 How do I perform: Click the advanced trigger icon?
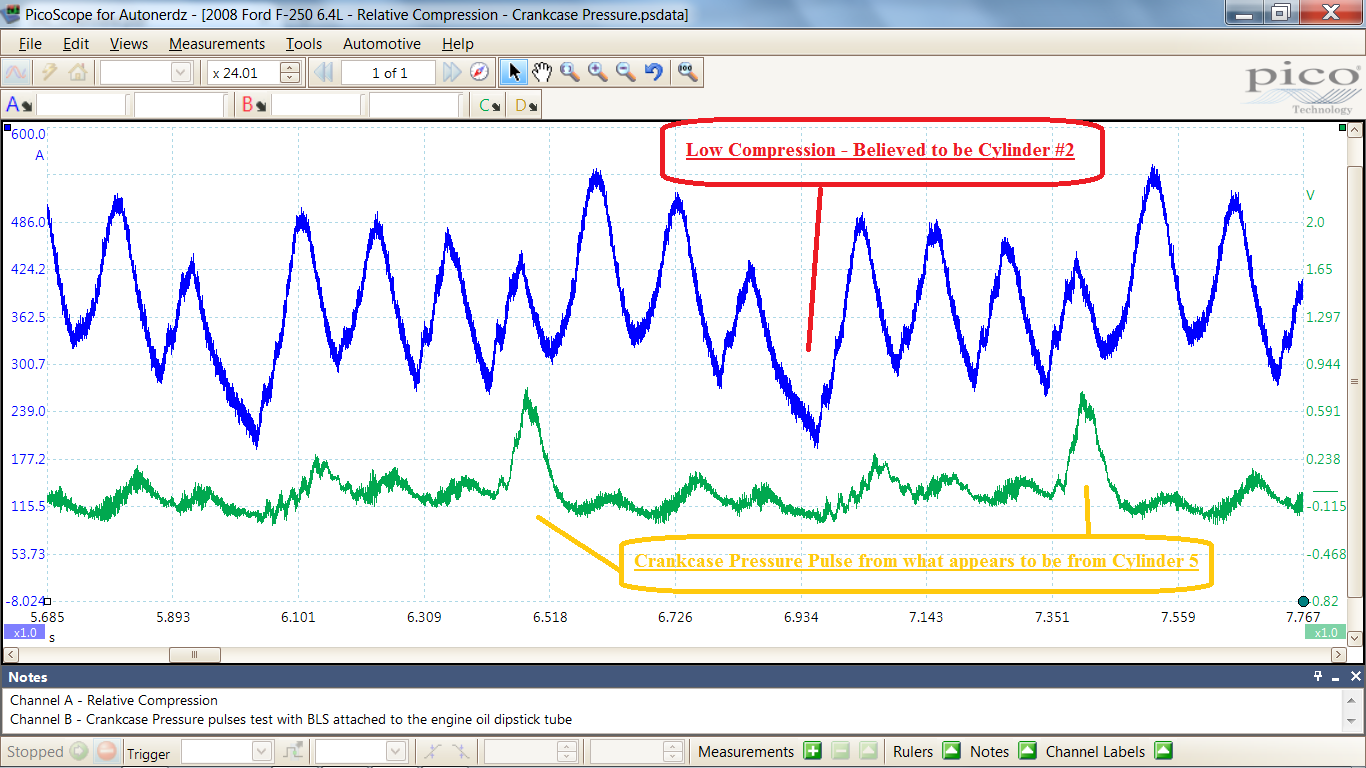pos(293,752)
